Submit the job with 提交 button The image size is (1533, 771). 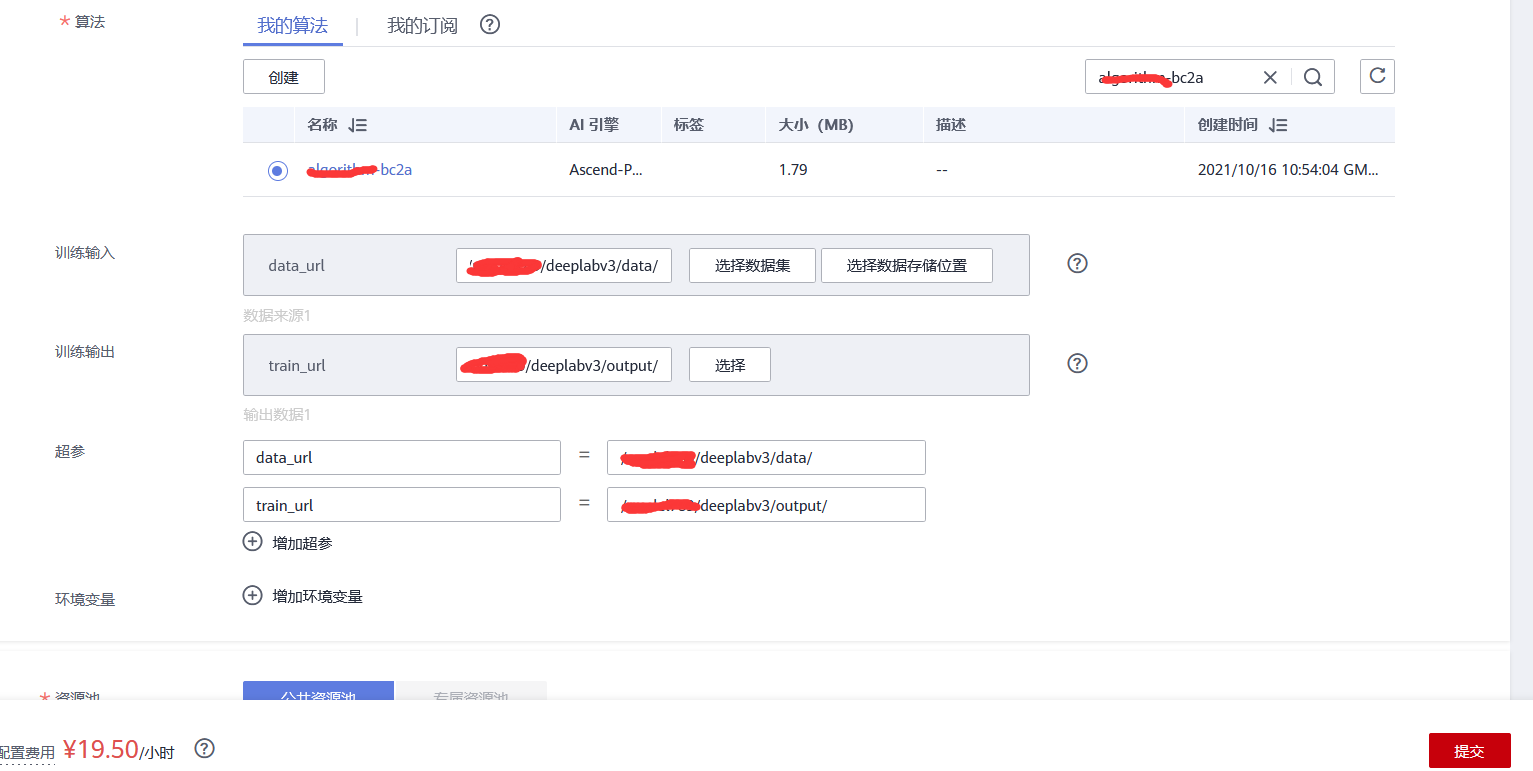[1469, 751]
